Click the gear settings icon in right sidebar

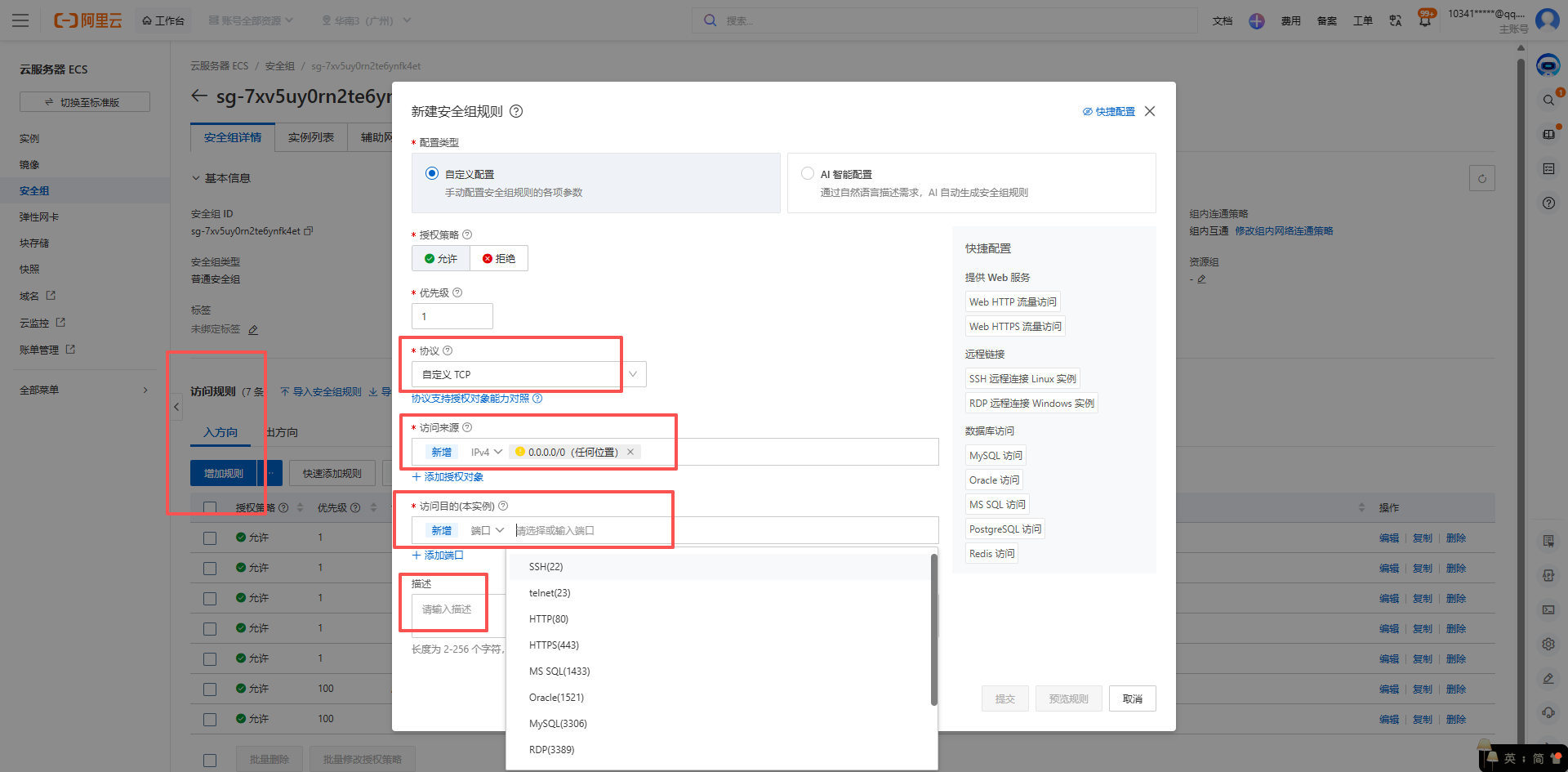click(x=1548, y=644)
